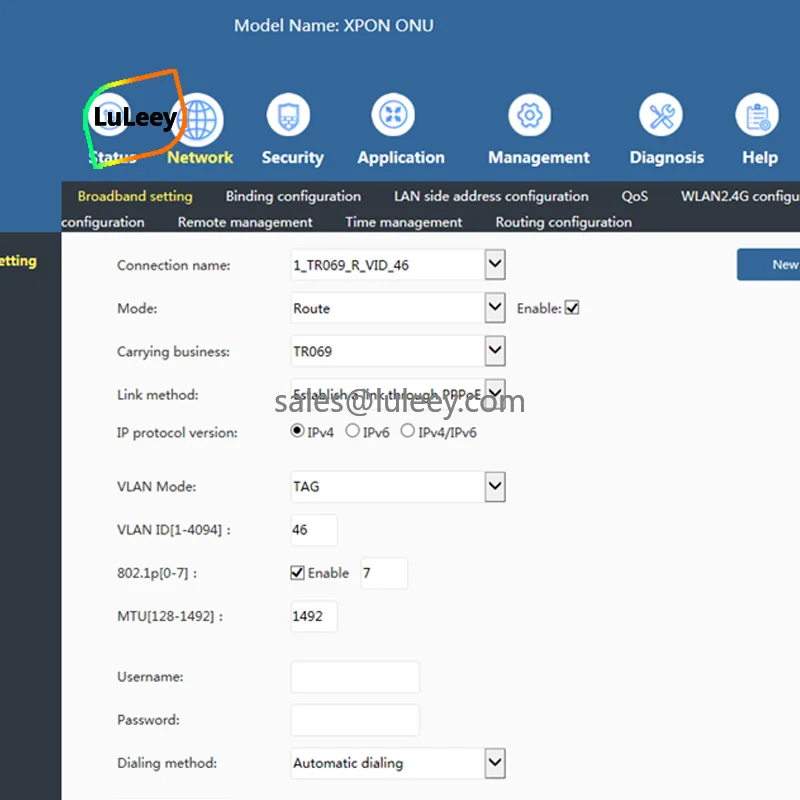Toggle the connection Enable checkbox beside Mode
The image size is (800, 800).
[x=572, y=308]
